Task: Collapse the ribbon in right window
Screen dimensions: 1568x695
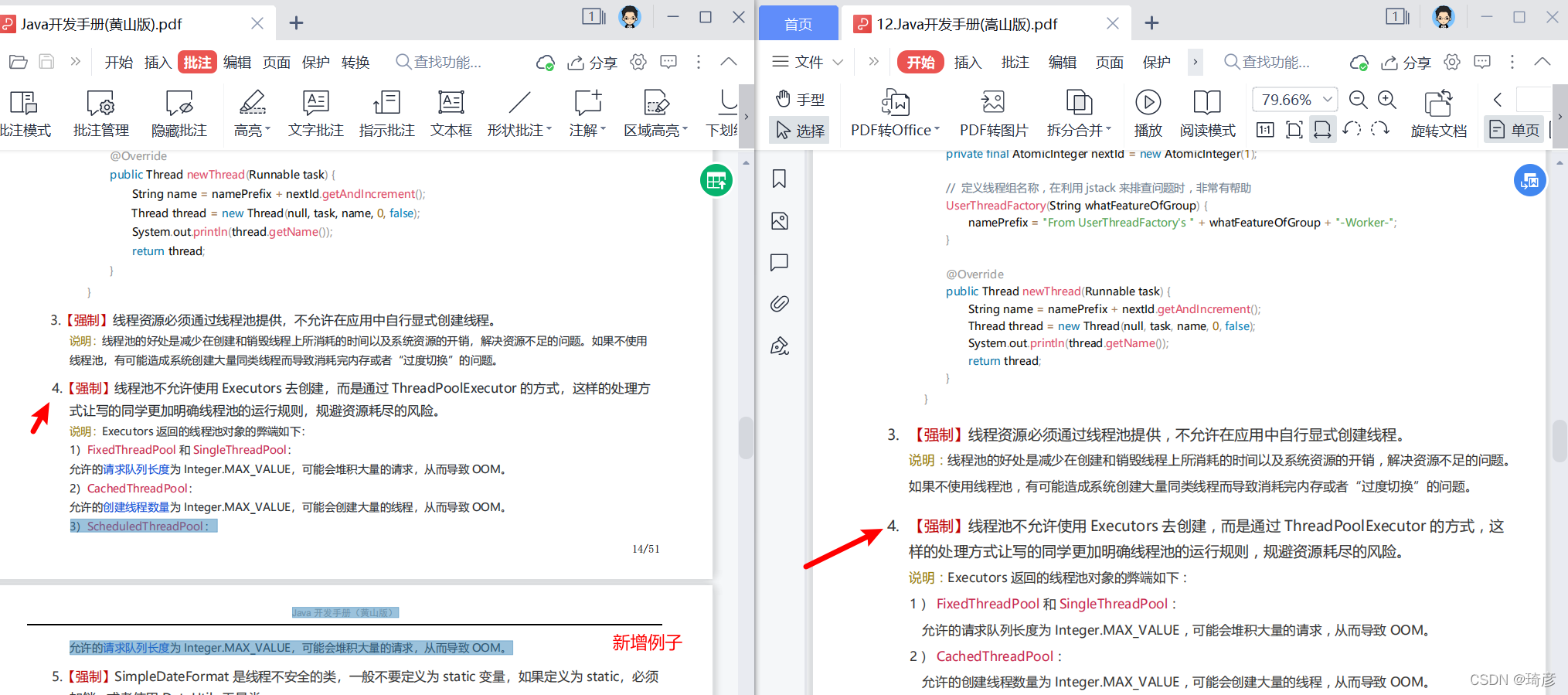Action: click(x=1542, y=62)
